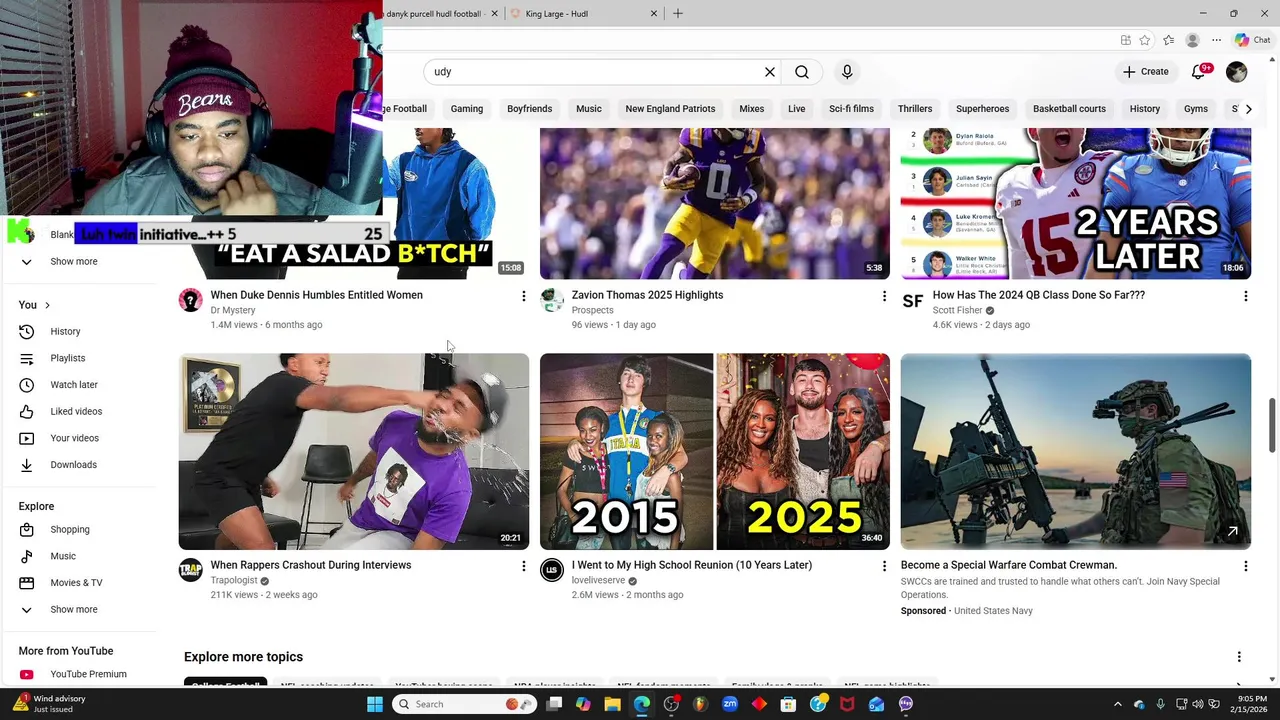Open browser Copilot Chat button

point(1252,40)
